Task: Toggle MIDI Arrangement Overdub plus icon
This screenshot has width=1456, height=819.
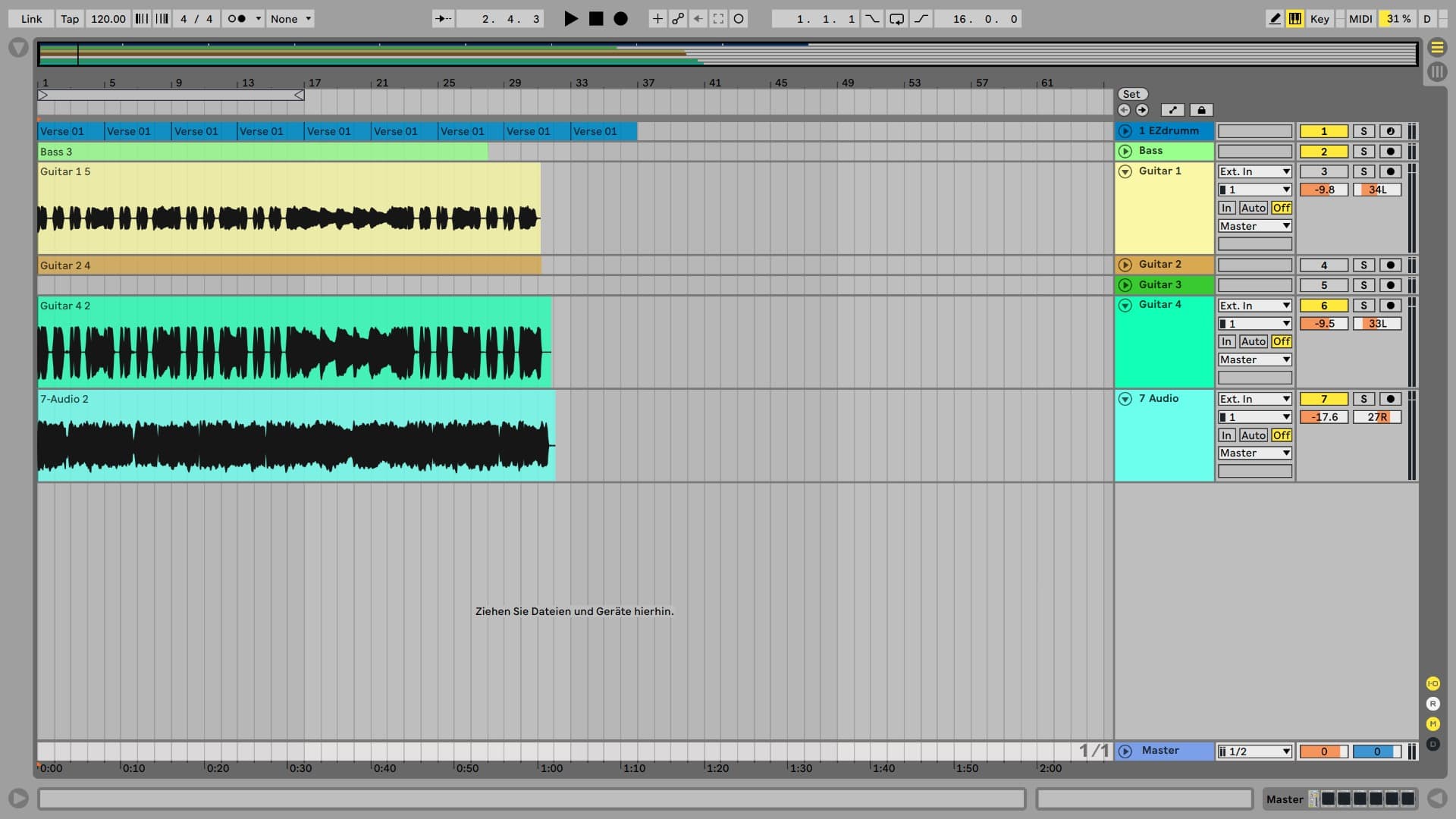Action: point(657,19)
